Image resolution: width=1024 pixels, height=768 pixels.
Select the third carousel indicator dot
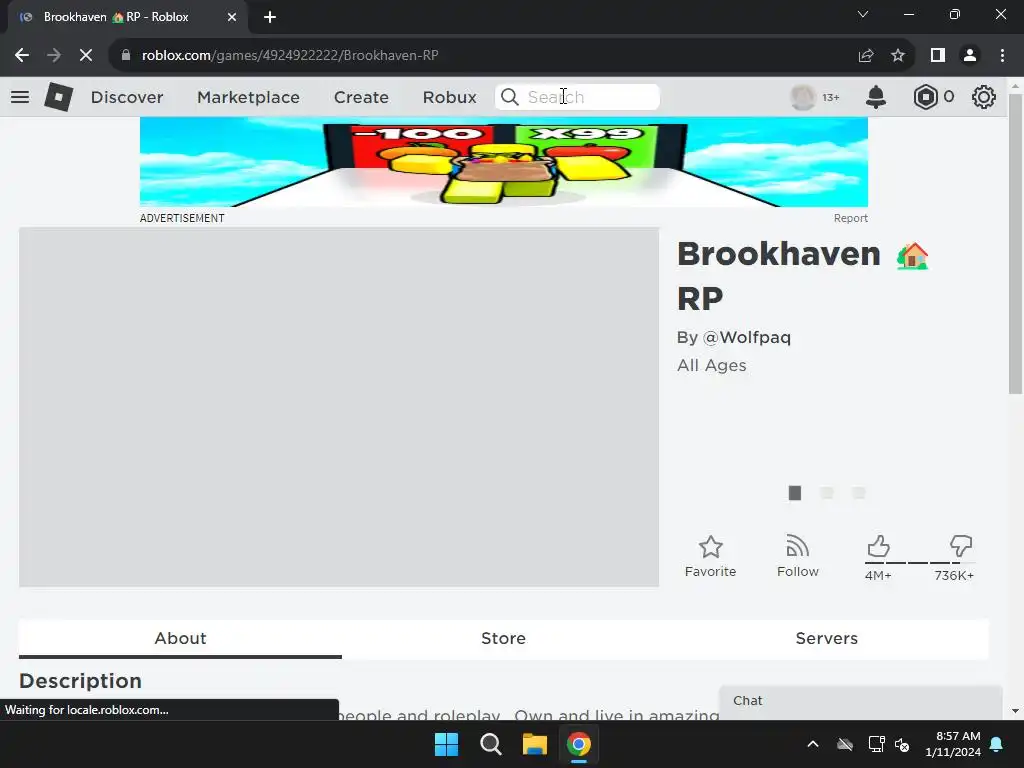tap(859, 493)
